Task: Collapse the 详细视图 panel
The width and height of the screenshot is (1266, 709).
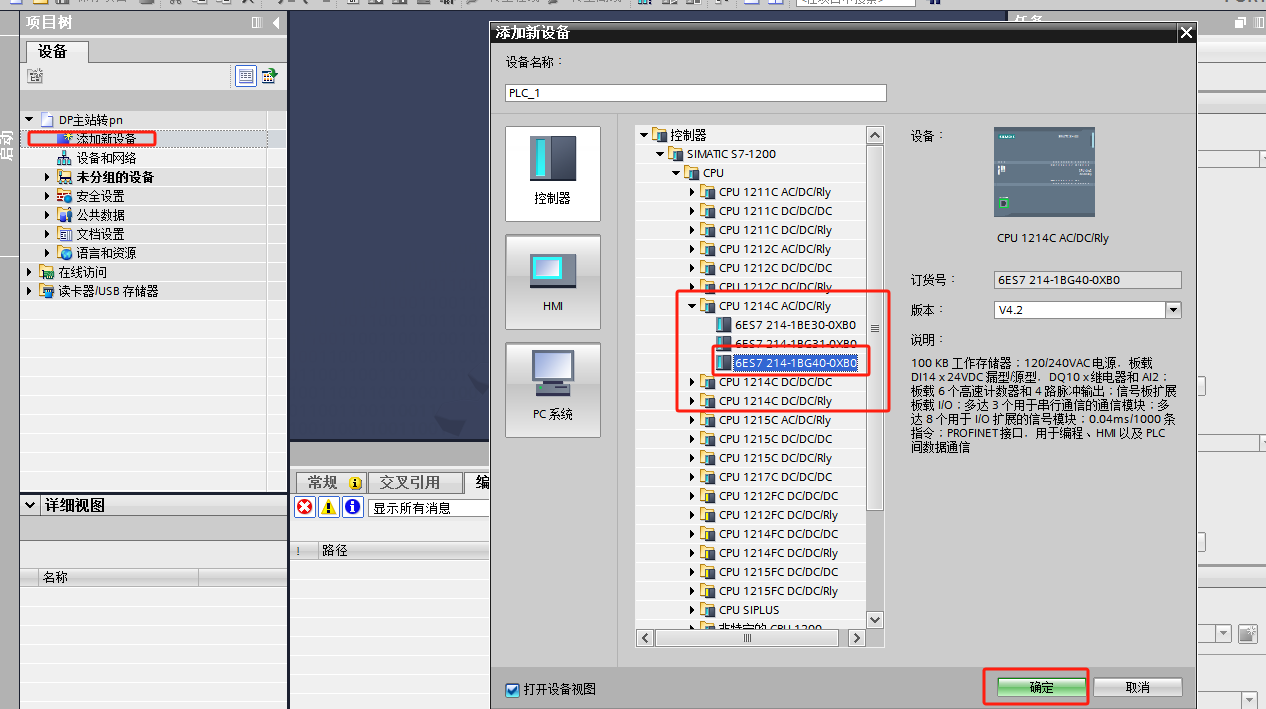Action: pos(30,506)
